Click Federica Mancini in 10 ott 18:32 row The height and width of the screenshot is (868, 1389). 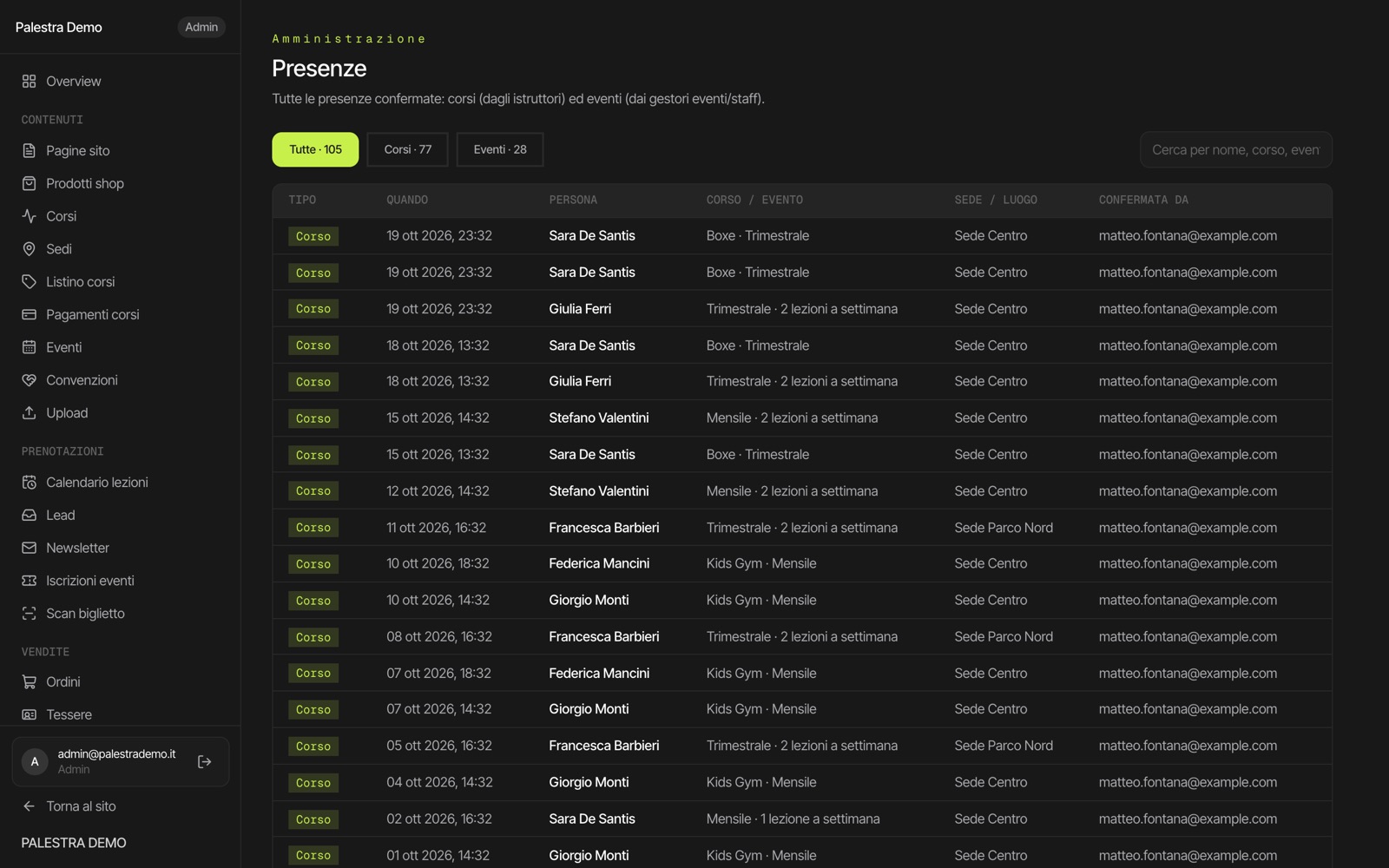tap(599, 563)
